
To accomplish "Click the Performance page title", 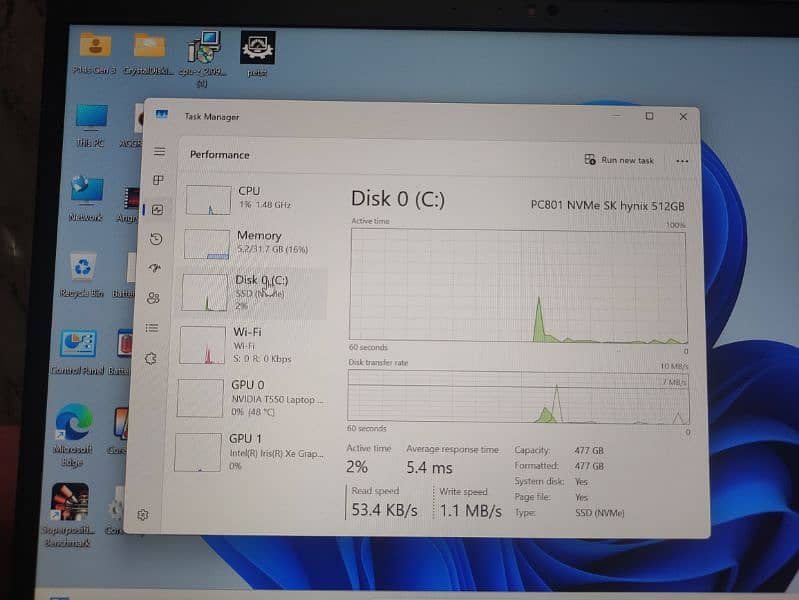I will pos(220,155).
